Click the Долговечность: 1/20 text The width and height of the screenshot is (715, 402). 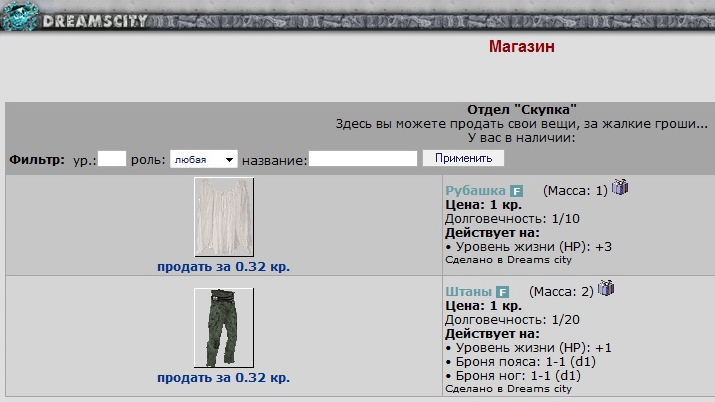point(513,320)
